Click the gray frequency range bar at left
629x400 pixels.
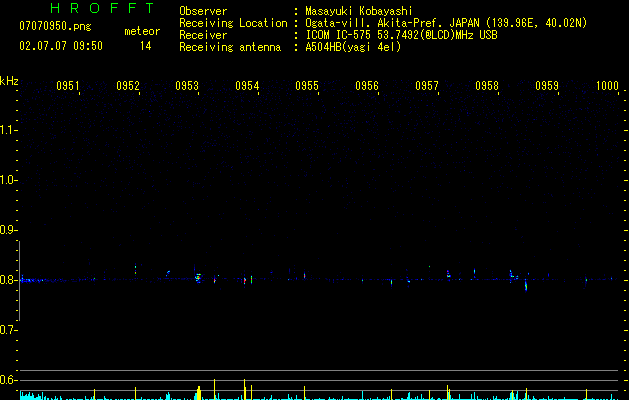(x=19, y=281)
